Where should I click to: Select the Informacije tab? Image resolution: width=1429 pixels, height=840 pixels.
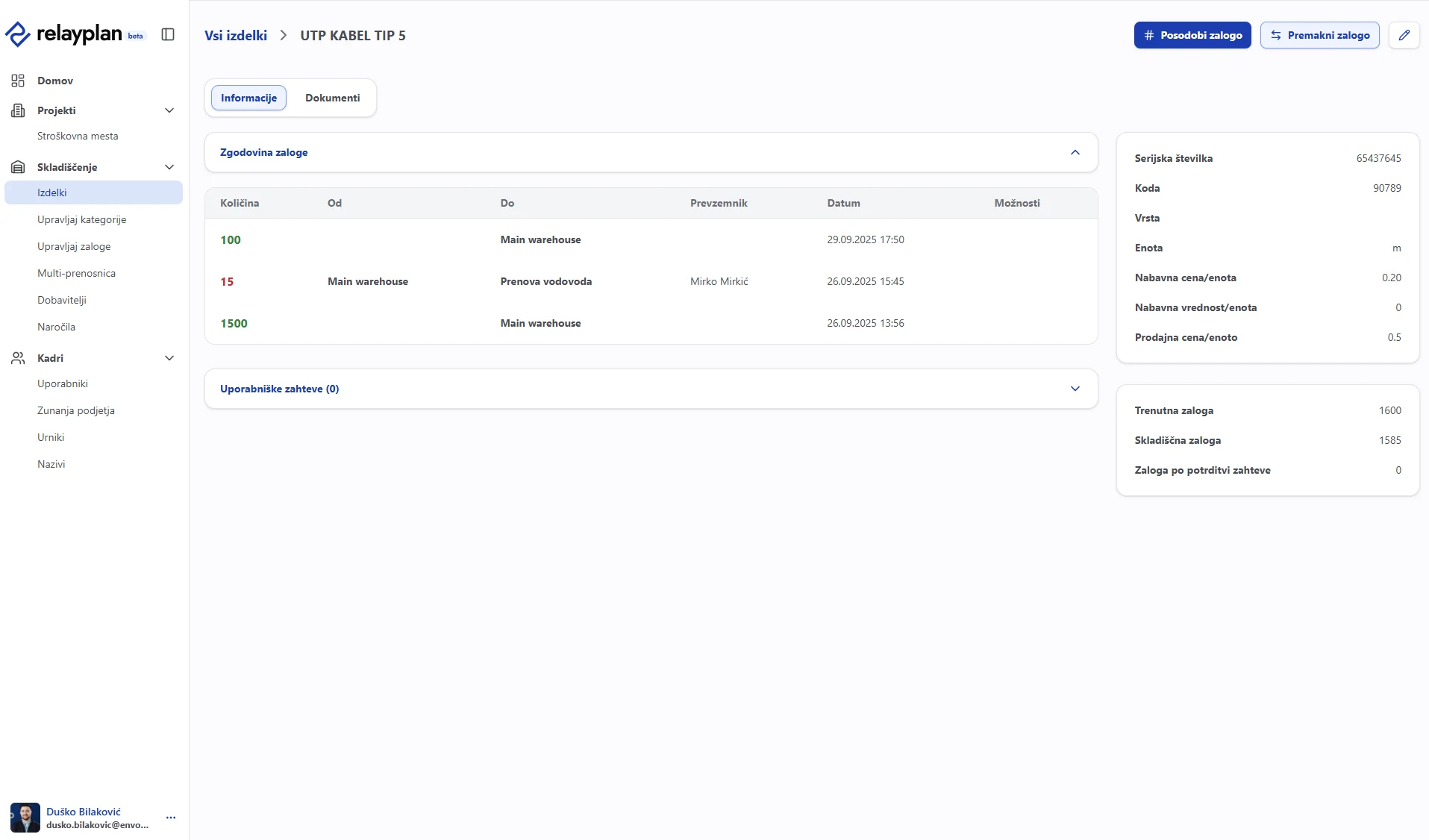pos(248,98)
